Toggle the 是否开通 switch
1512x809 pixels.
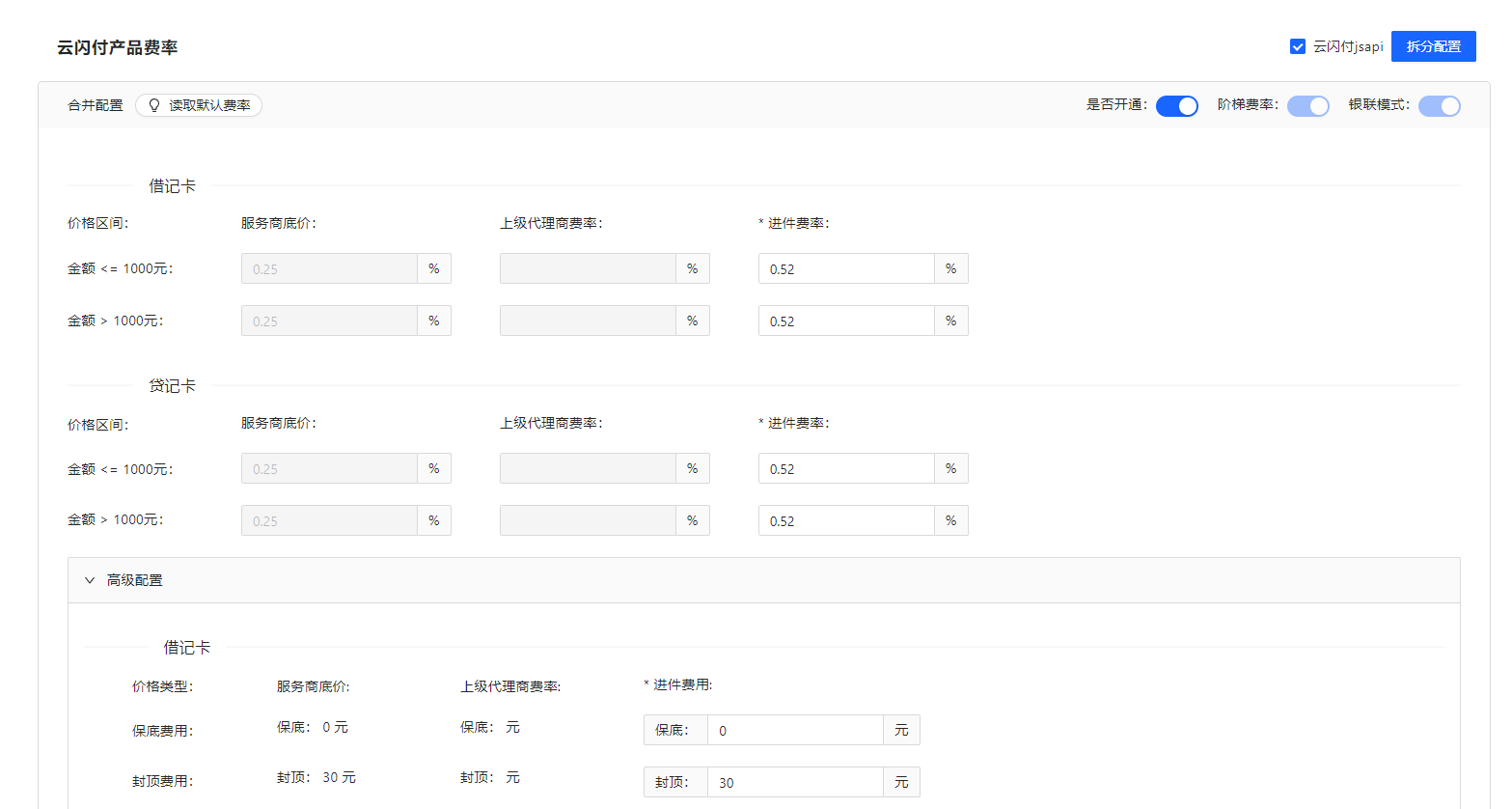tap(1176, 106)
